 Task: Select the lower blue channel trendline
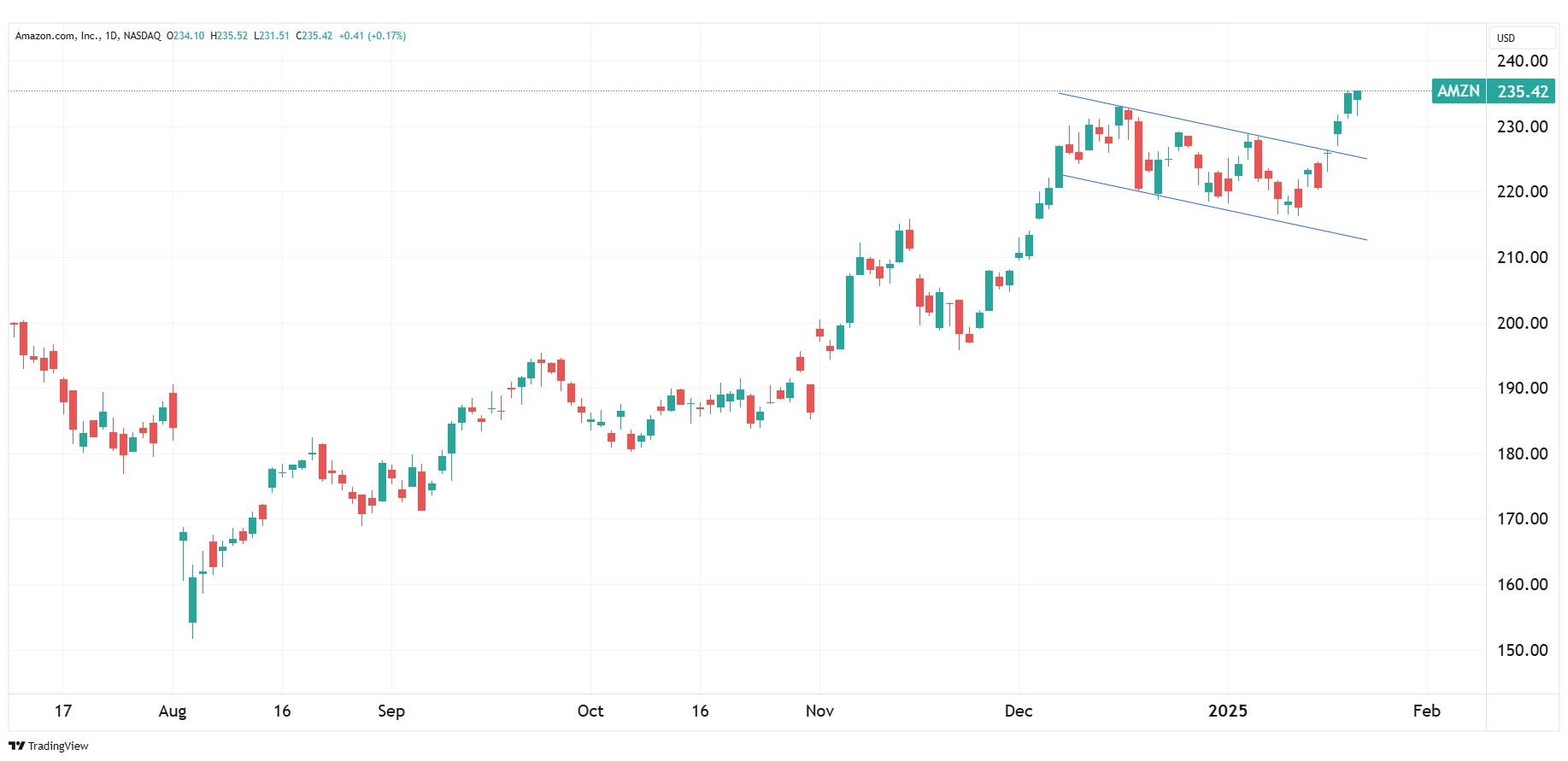(x=1213, y=208)
